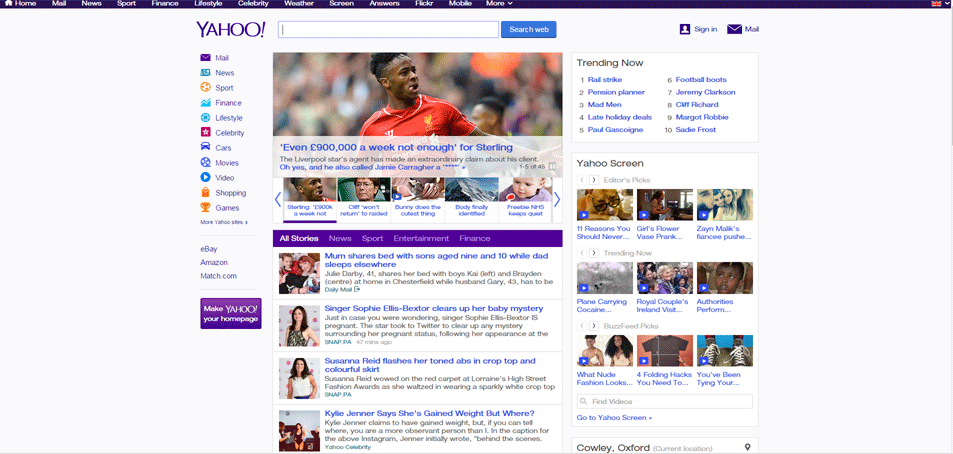Click the Sign in person icon

685,29
